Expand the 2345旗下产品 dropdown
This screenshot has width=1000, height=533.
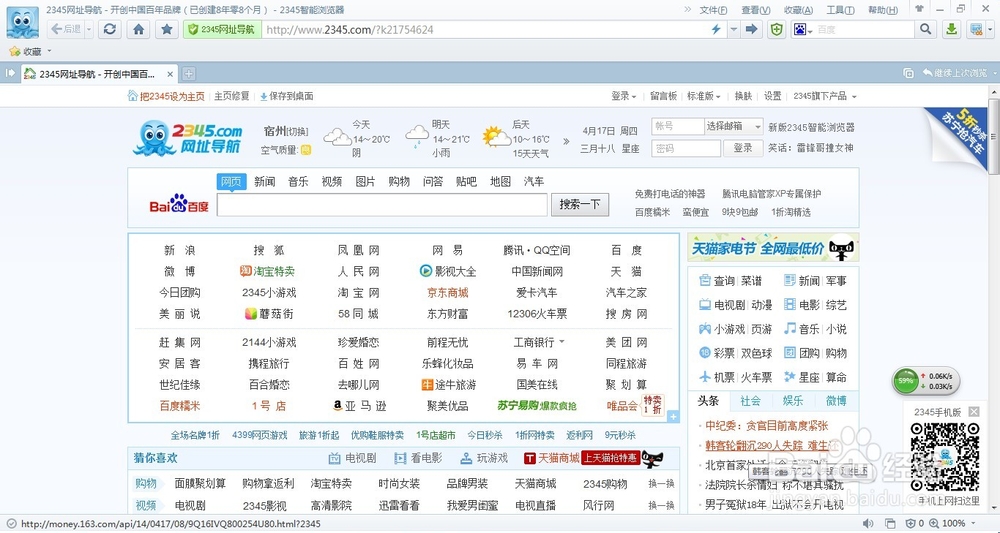[825, 96]
